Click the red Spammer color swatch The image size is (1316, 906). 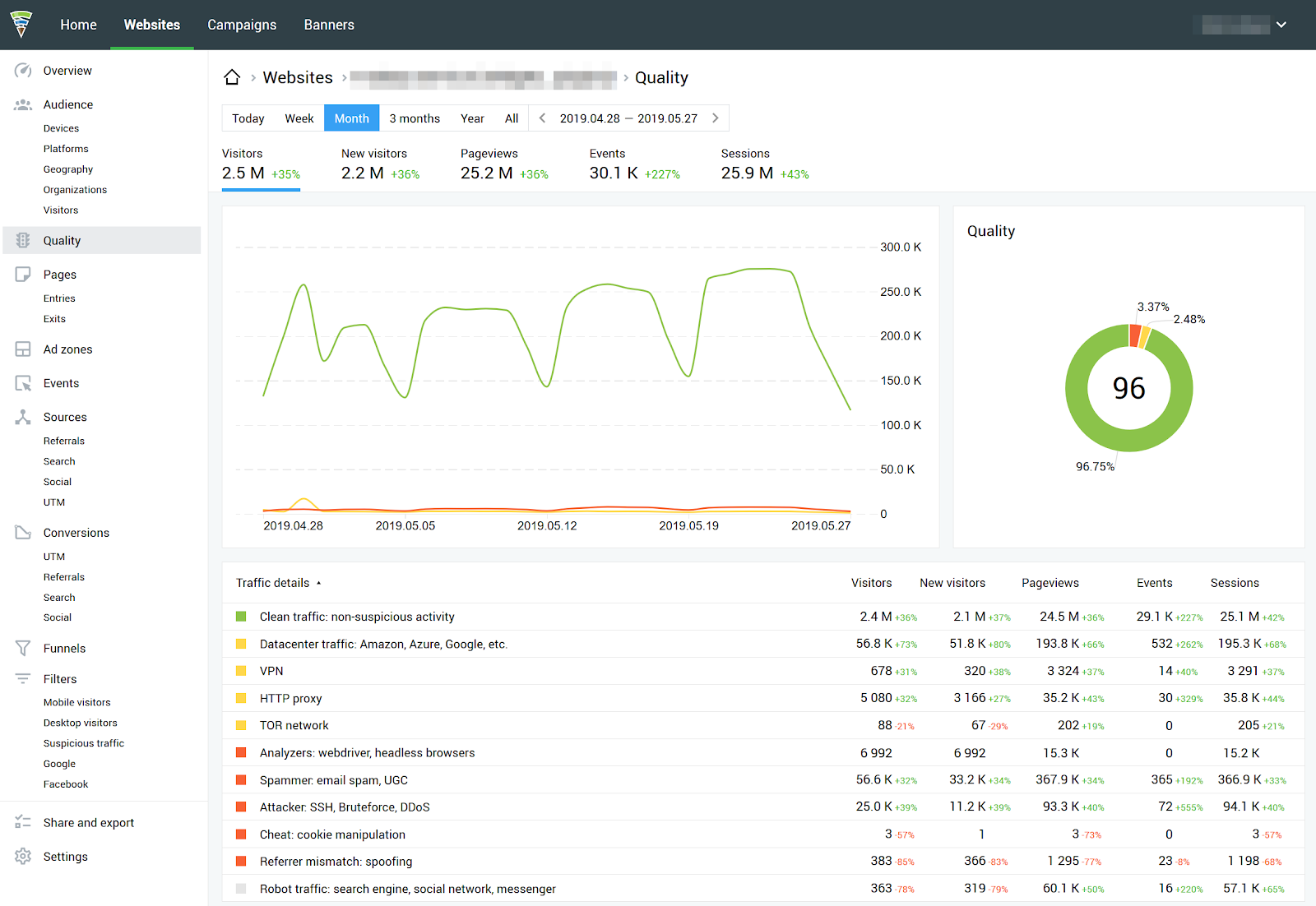pyautogui.click(x=241, y=779)
